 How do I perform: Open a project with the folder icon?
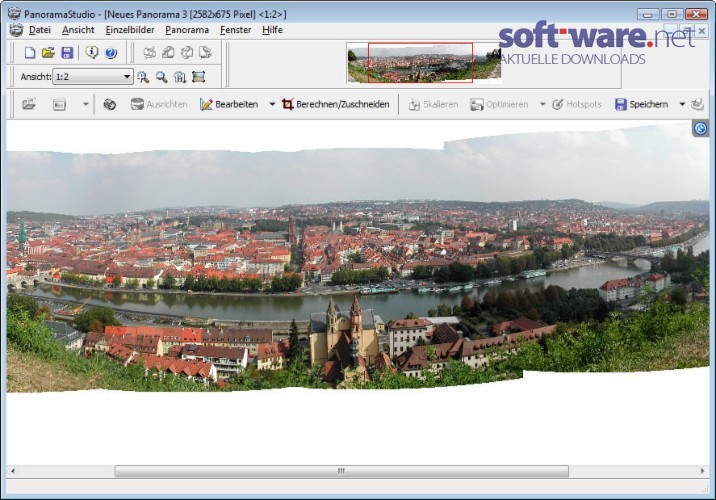(48, 53)
